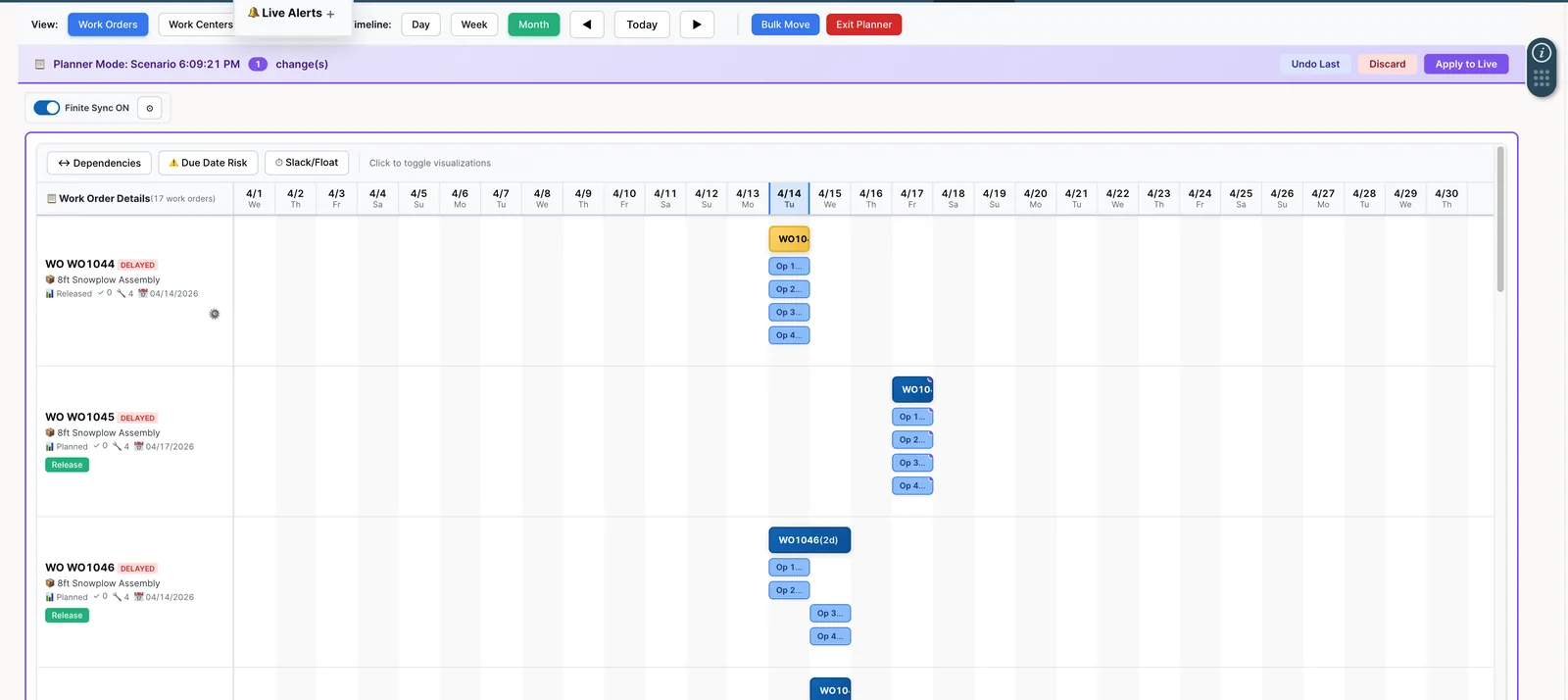Click the WO WO1044 title
1568x700 pixels.
79,264
